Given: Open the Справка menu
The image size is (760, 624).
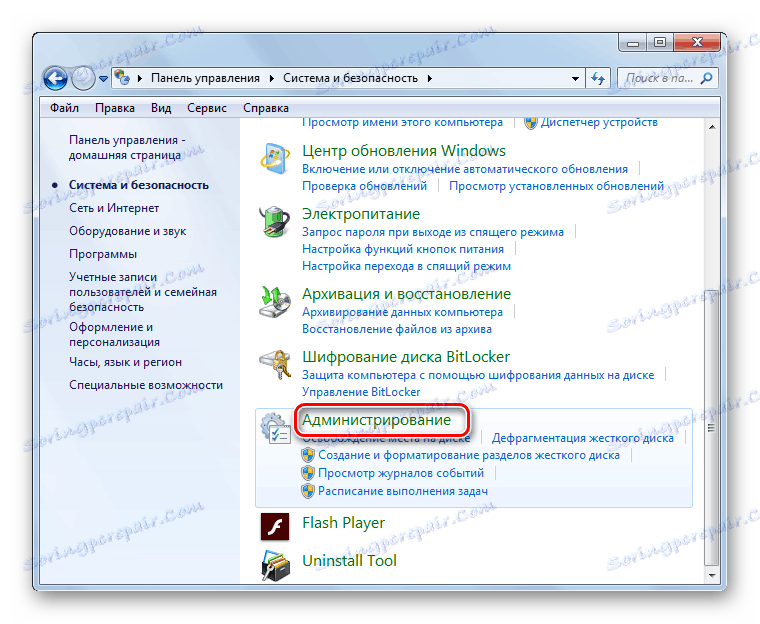Looking at the screenshot, I should click(266, 108).
